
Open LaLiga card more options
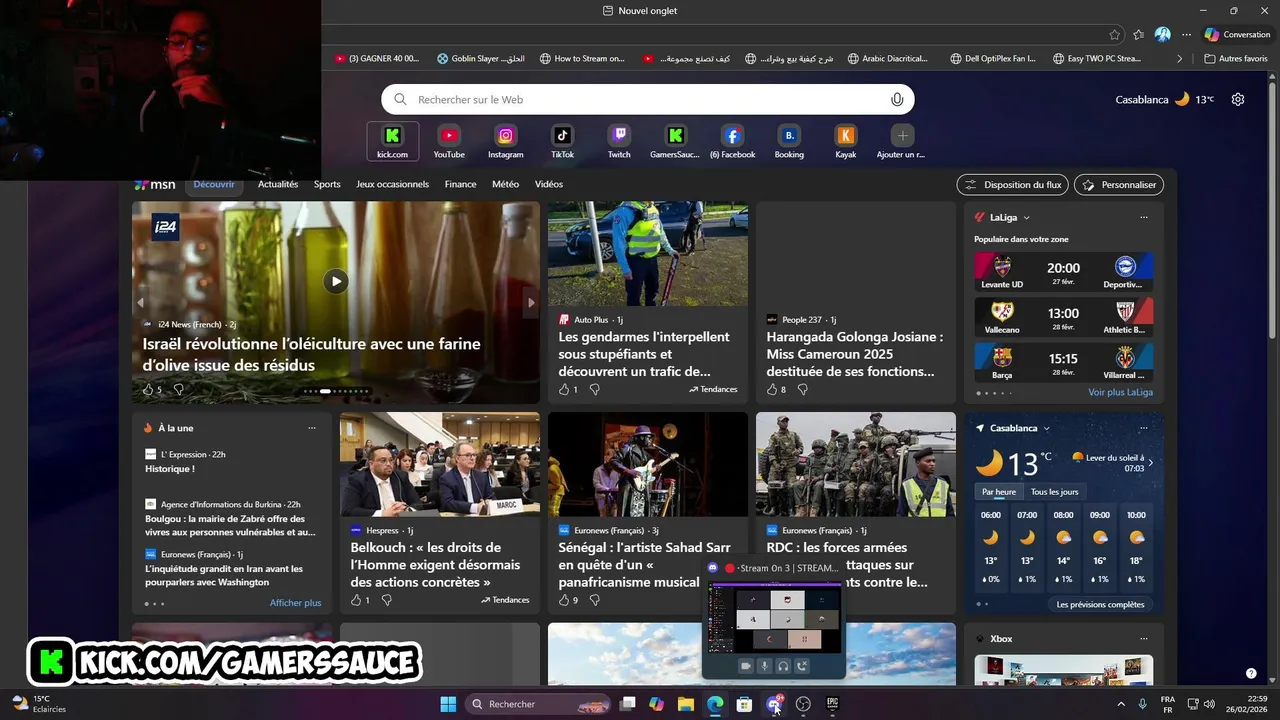pos(1144,217)
